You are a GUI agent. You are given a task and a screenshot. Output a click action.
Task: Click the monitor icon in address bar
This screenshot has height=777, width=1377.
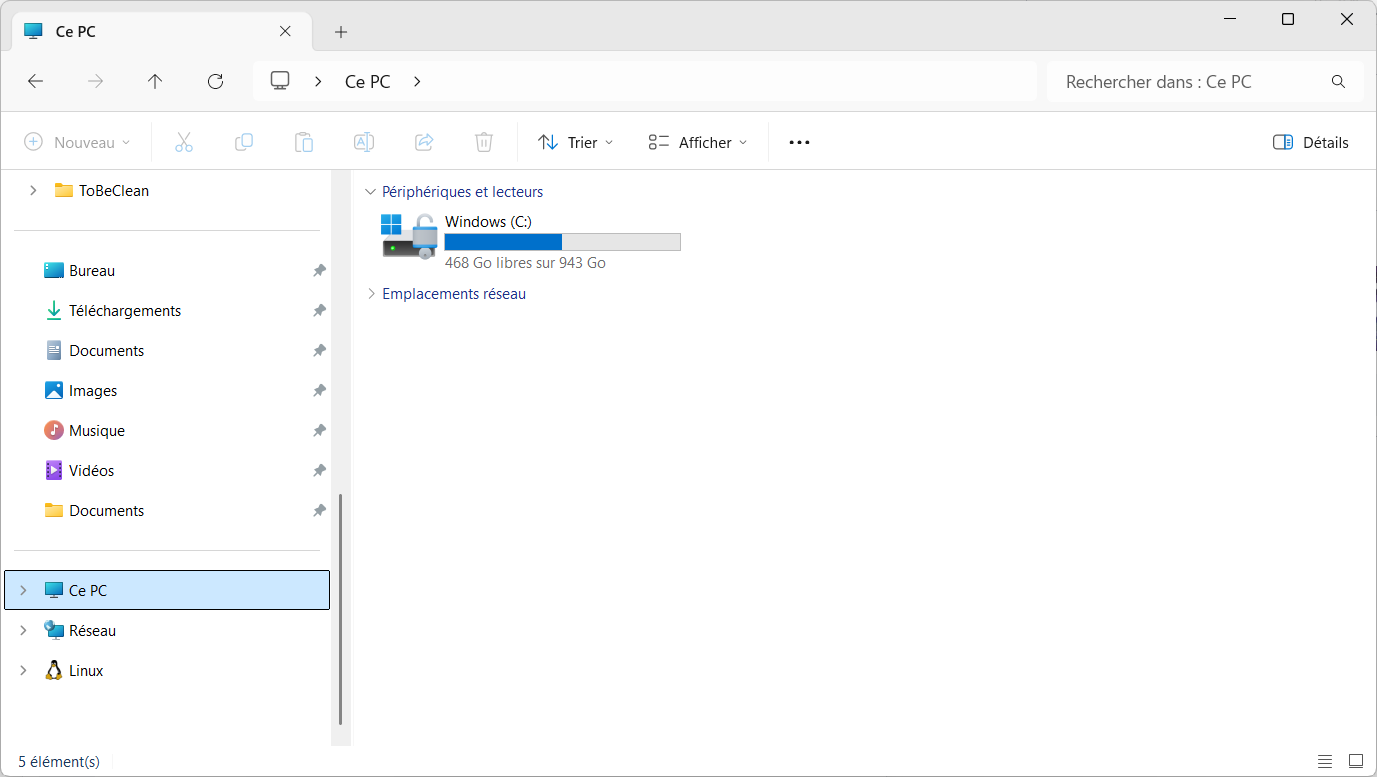(280, 81)
